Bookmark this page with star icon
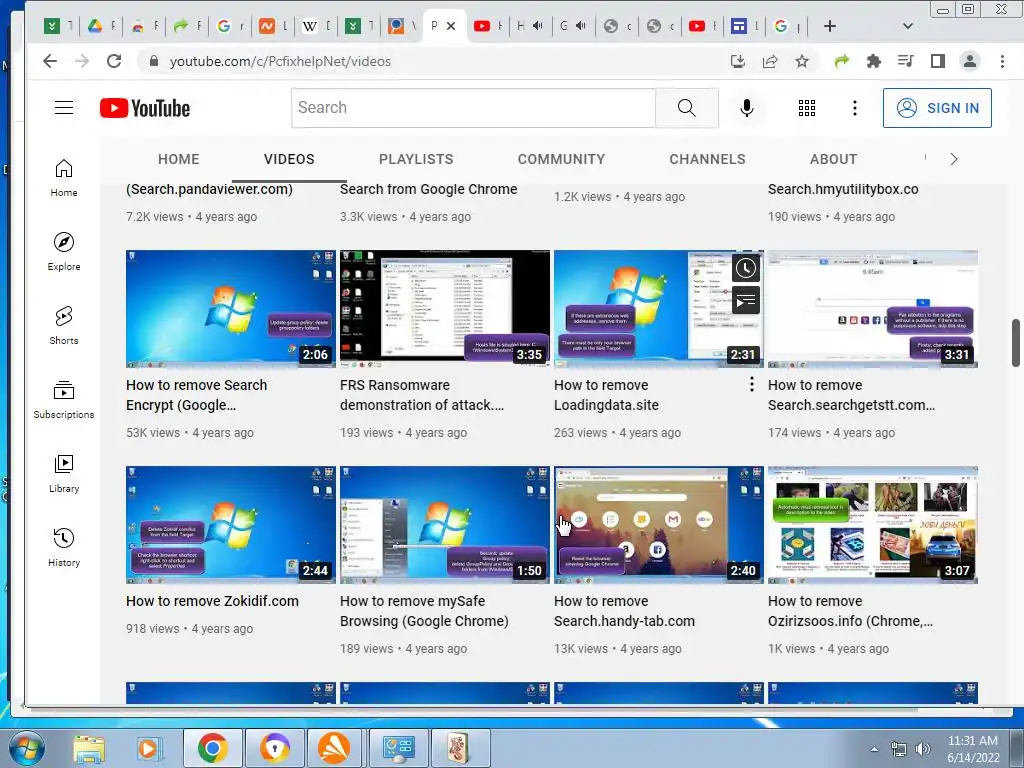 802,61
